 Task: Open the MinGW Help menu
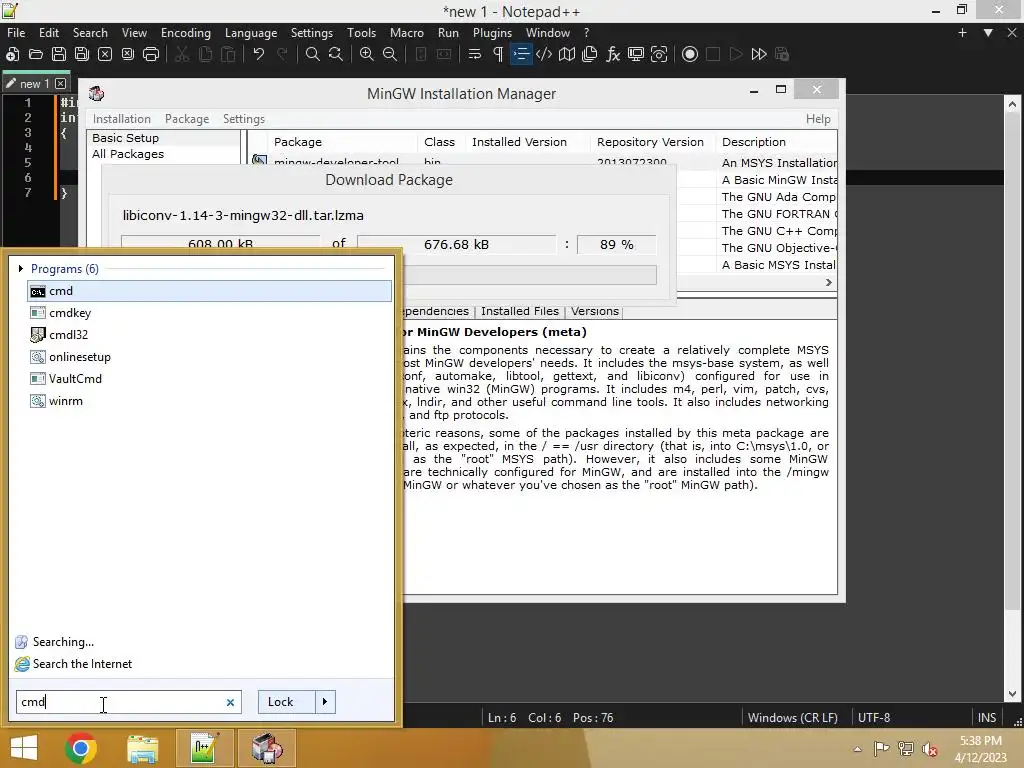tap(818, 119)
